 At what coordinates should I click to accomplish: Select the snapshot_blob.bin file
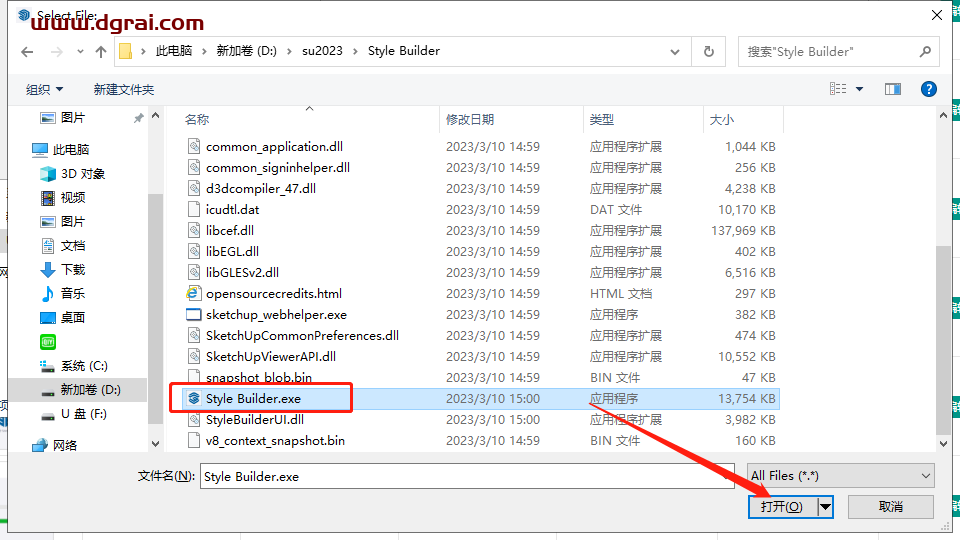click(259, 377)
